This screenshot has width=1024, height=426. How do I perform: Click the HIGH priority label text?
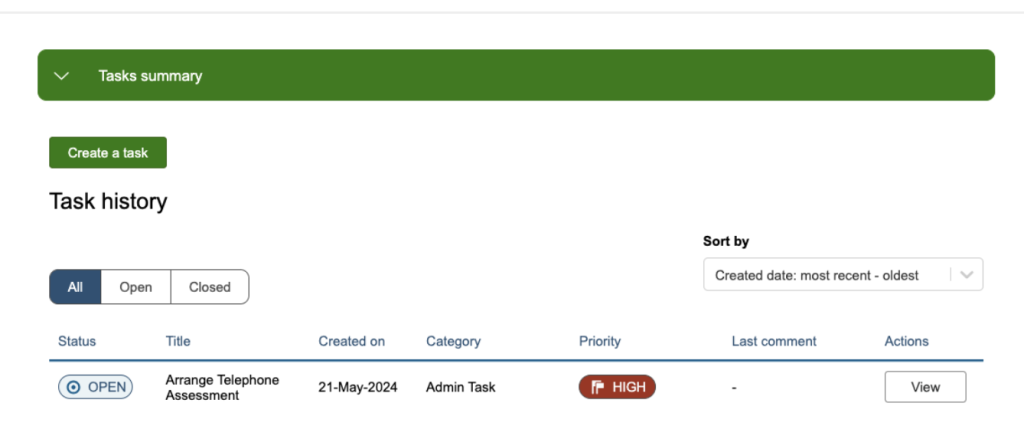click(629, 387)
